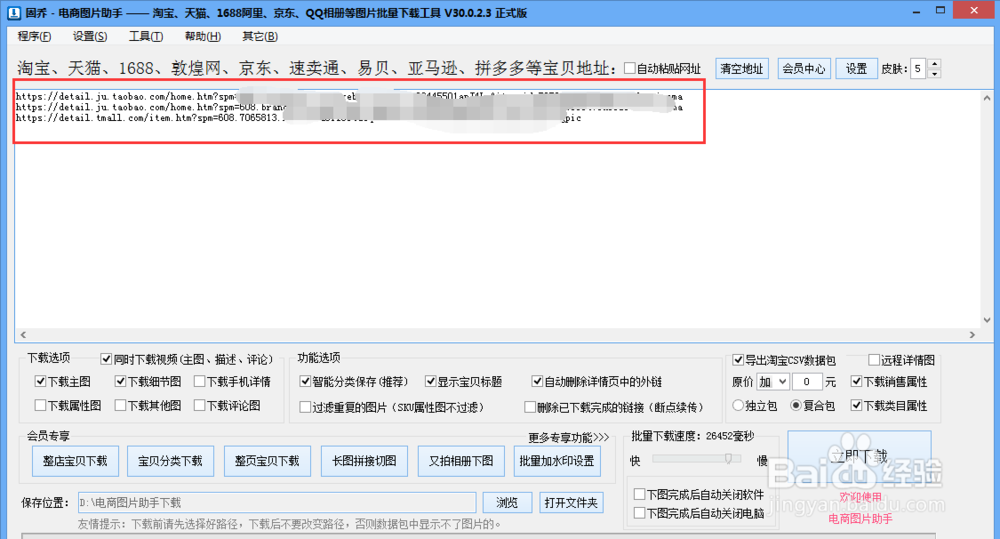This screenshot has width=1000, height=539.
Task: Toggle 导出淘宝CSV数据包 checkbox
Action: [x=738, y=360]
